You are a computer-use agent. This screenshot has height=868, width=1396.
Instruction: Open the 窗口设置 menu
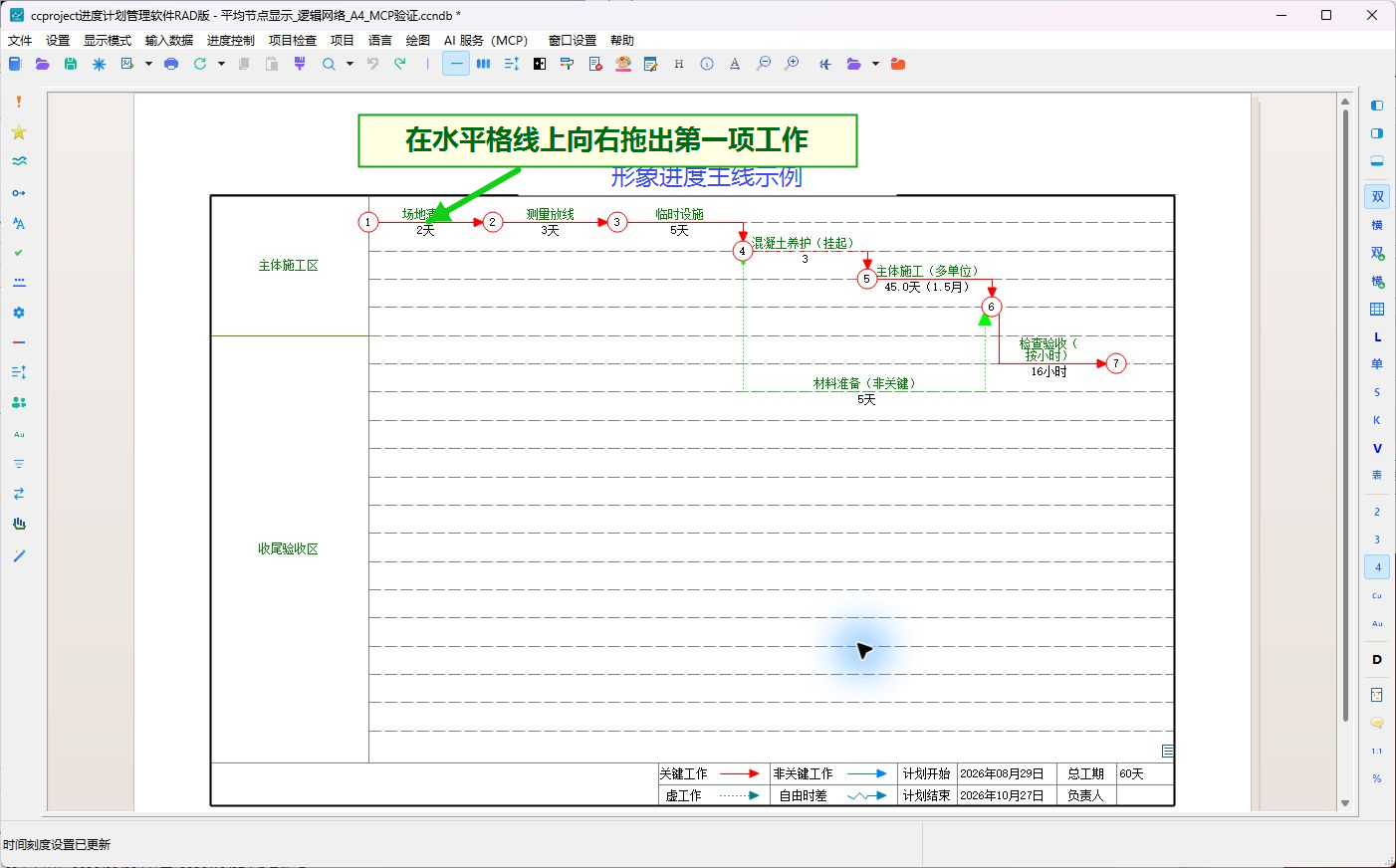pos(573,41)
